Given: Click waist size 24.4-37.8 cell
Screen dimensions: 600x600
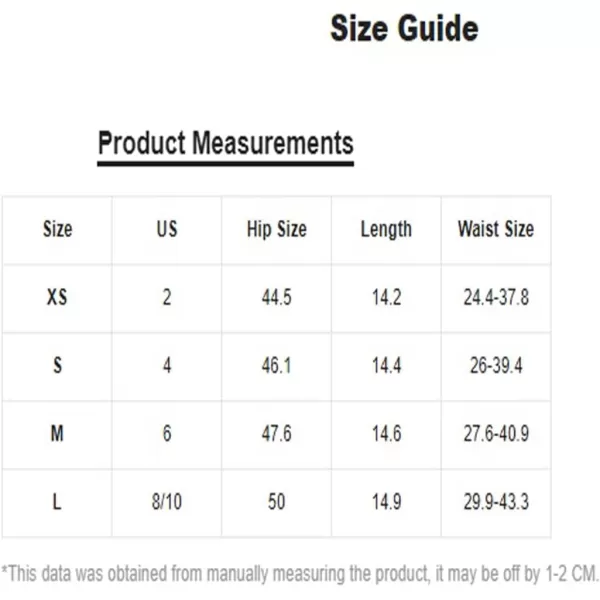Looking at the screenshot, I should click(x=496, y=297).
